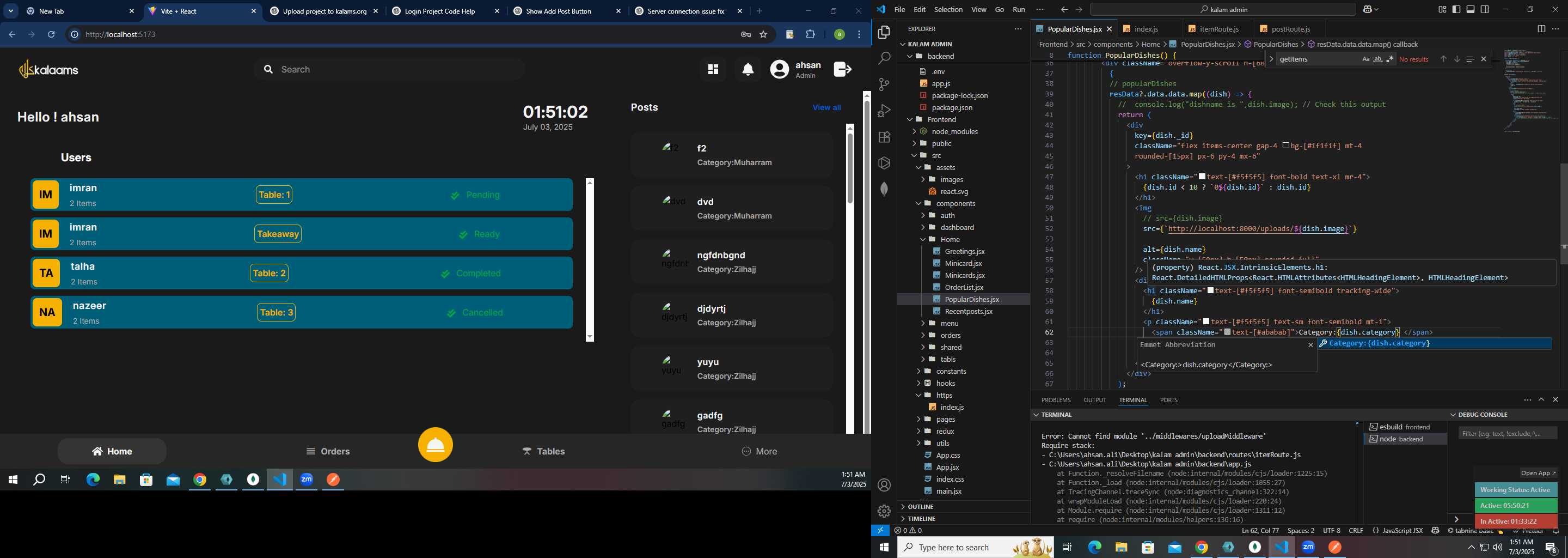Click the Posts list vertical scrollbar
Screen dimensions: 1568x558
tap(850, 280)
